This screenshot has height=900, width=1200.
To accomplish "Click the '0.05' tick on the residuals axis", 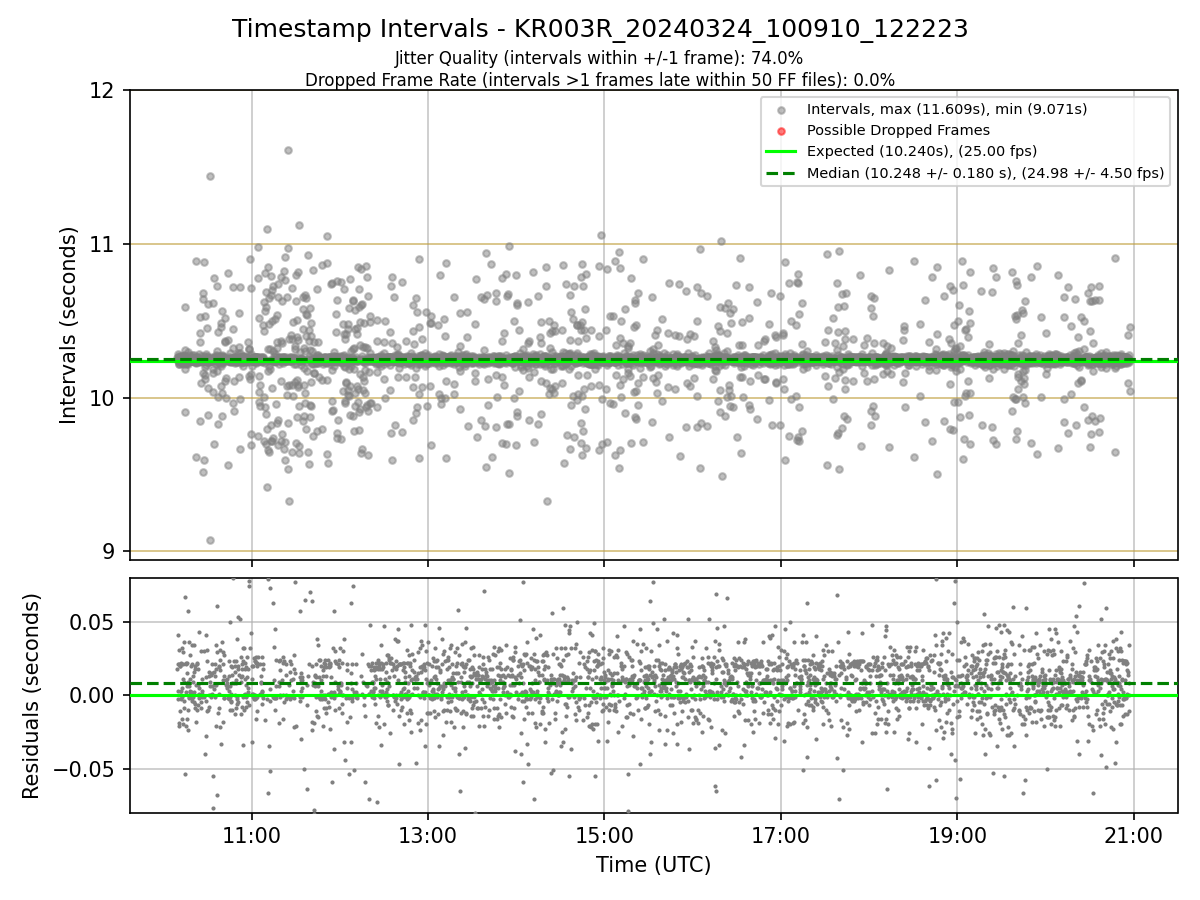I will pos(94,622).
